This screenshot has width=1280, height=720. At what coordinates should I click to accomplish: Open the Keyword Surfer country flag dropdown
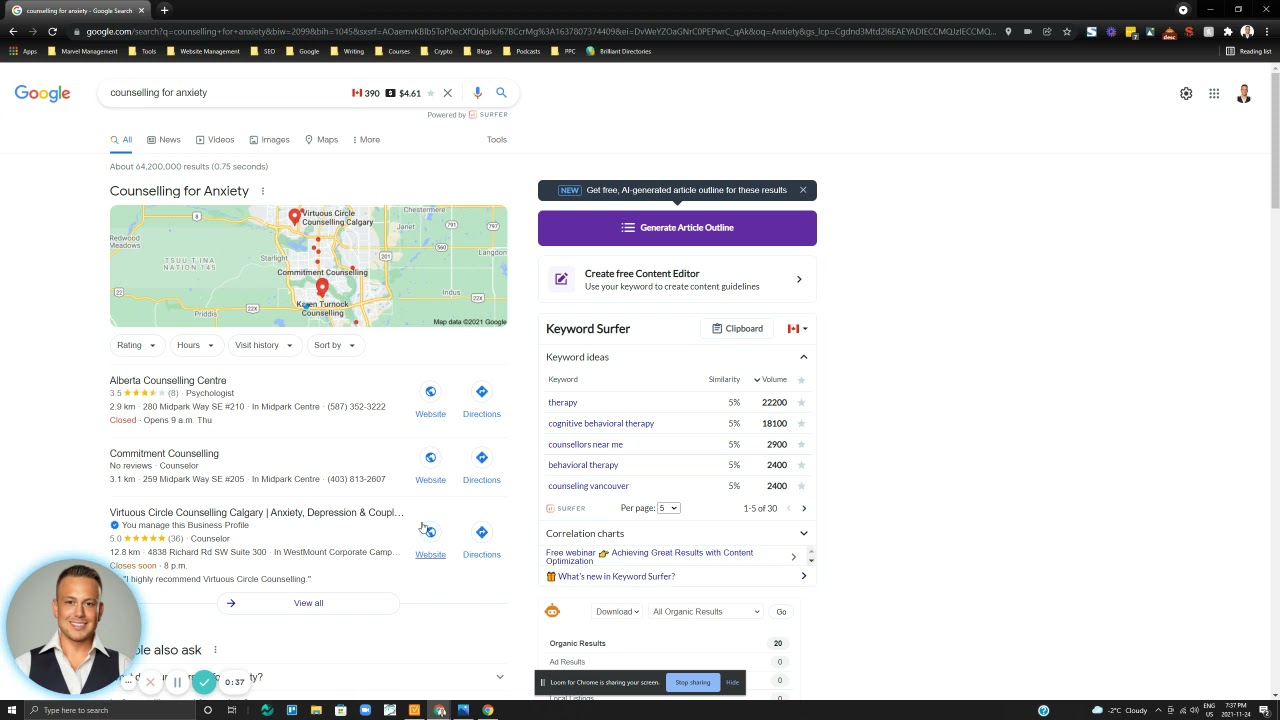pyautogui.click(x=797, y=328)
